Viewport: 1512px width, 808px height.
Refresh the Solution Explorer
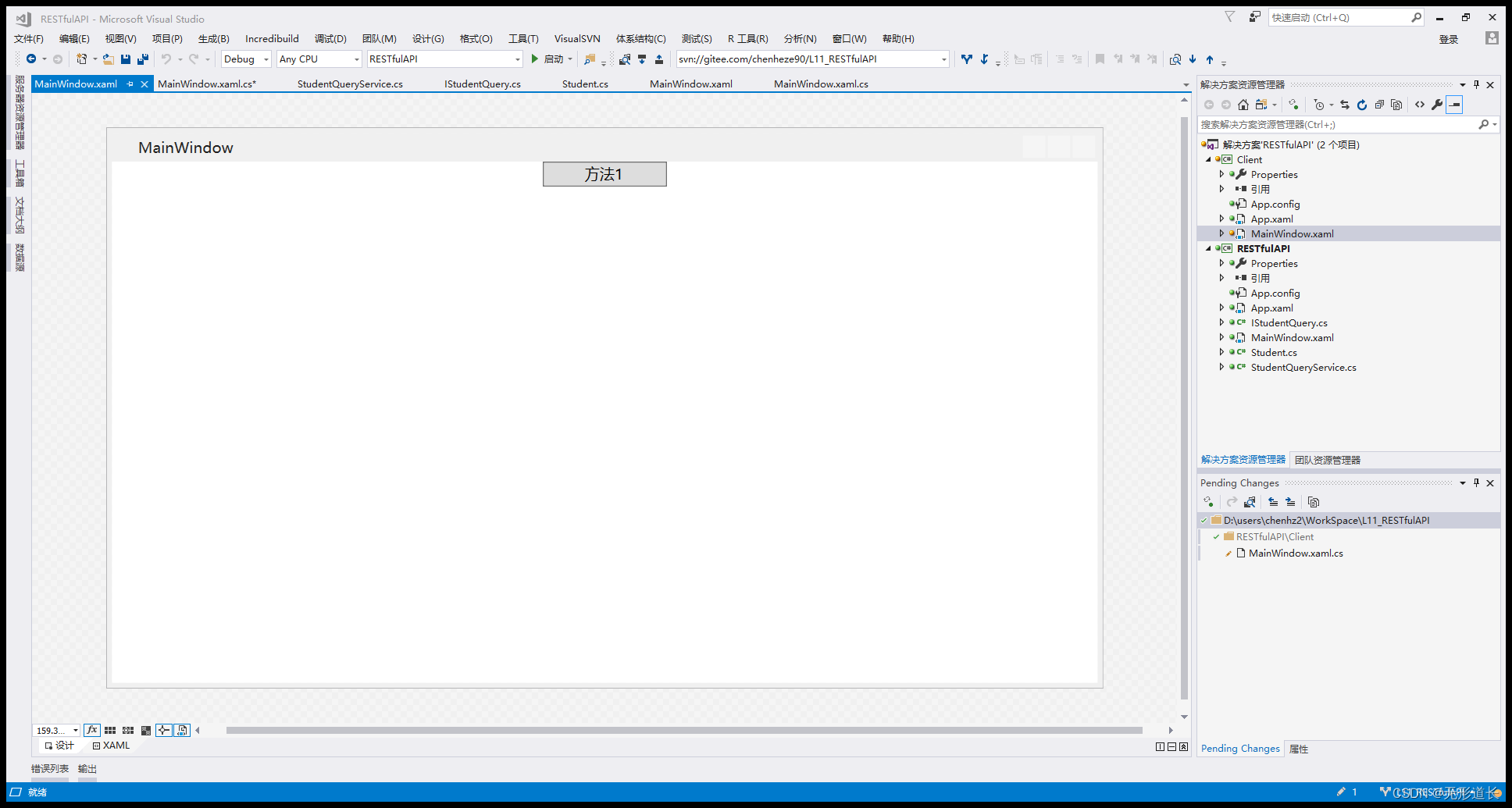tap(1362, 105)
